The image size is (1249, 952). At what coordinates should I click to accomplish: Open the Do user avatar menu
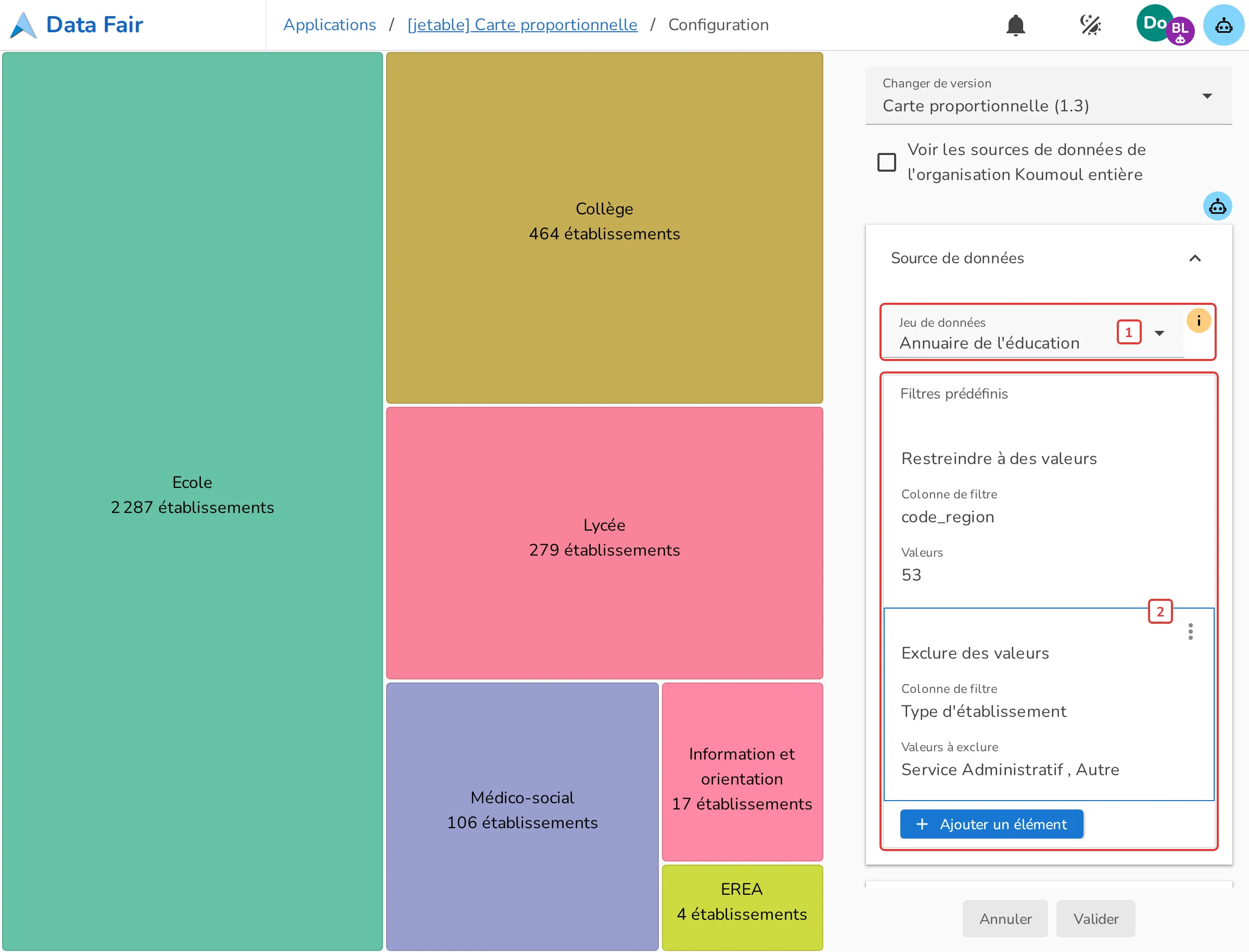pyautogui.click(x=1153, y=23)
